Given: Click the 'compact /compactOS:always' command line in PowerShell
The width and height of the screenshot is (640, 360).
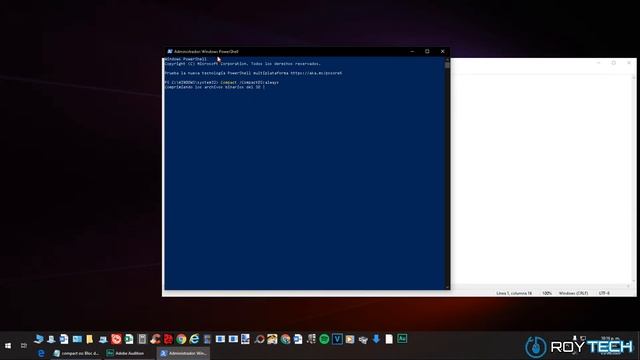Looking at the screenshot, I should [x=250, y=82].
